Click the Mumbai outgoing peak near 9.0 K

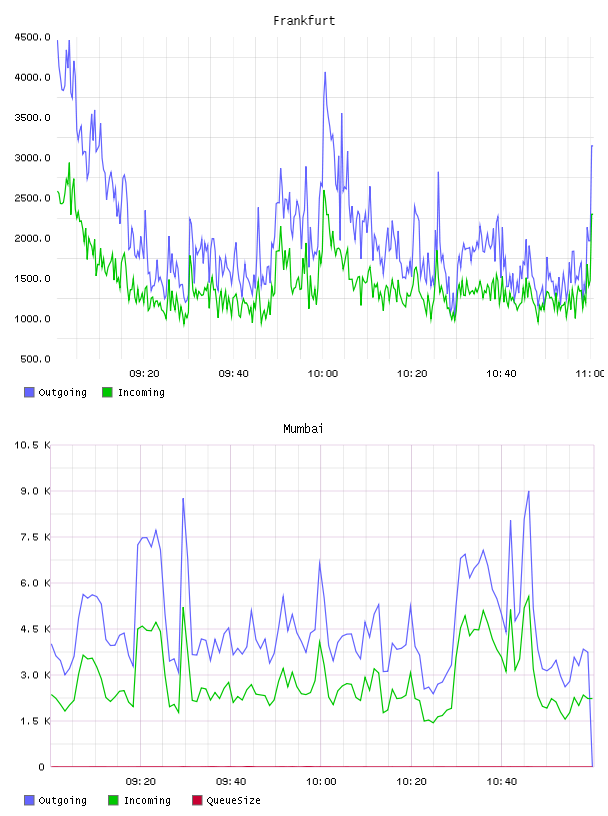[x=528, y=491]
